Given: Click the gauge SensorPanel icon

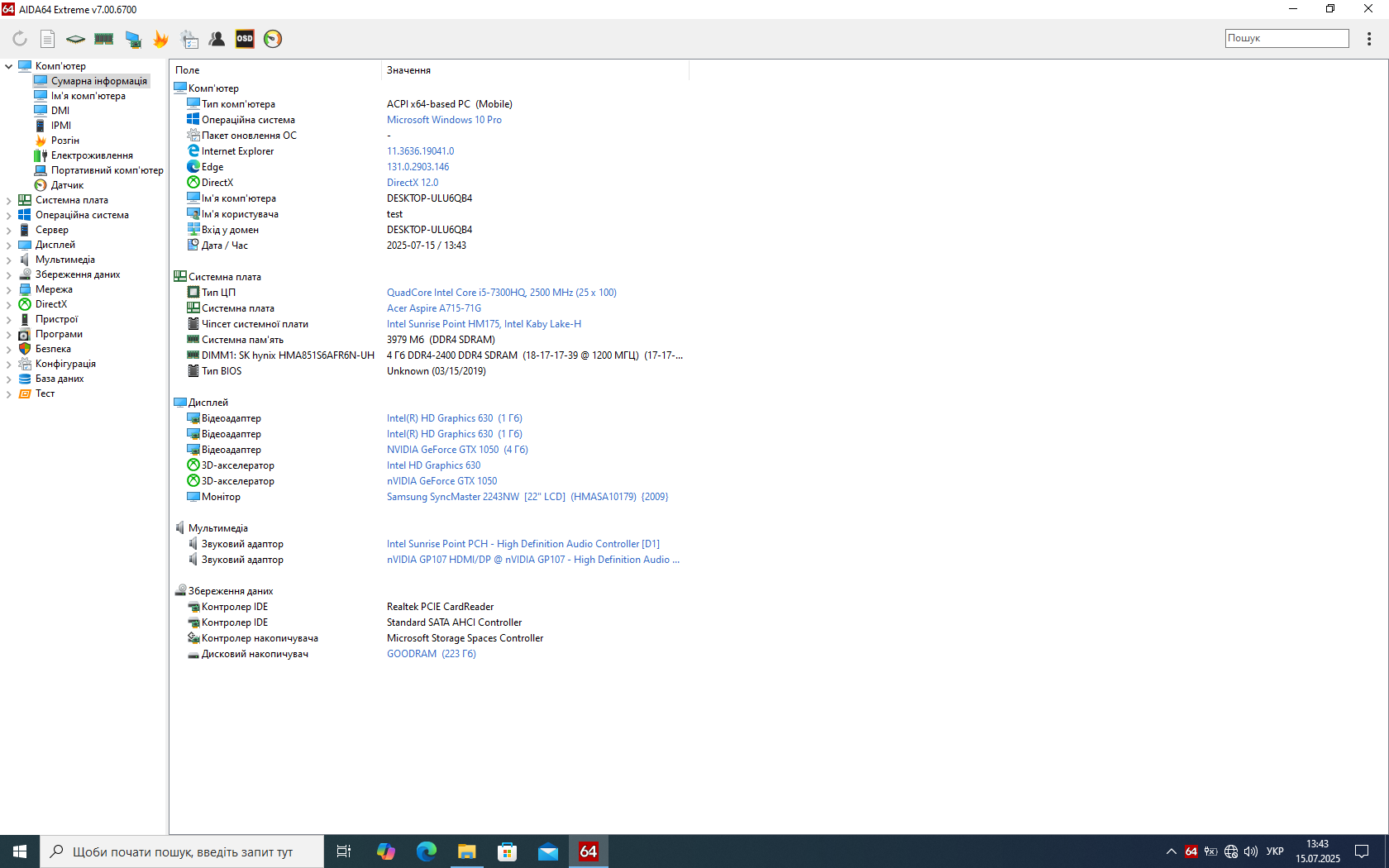Looking at the screenshot, I should tap(273, 39).
